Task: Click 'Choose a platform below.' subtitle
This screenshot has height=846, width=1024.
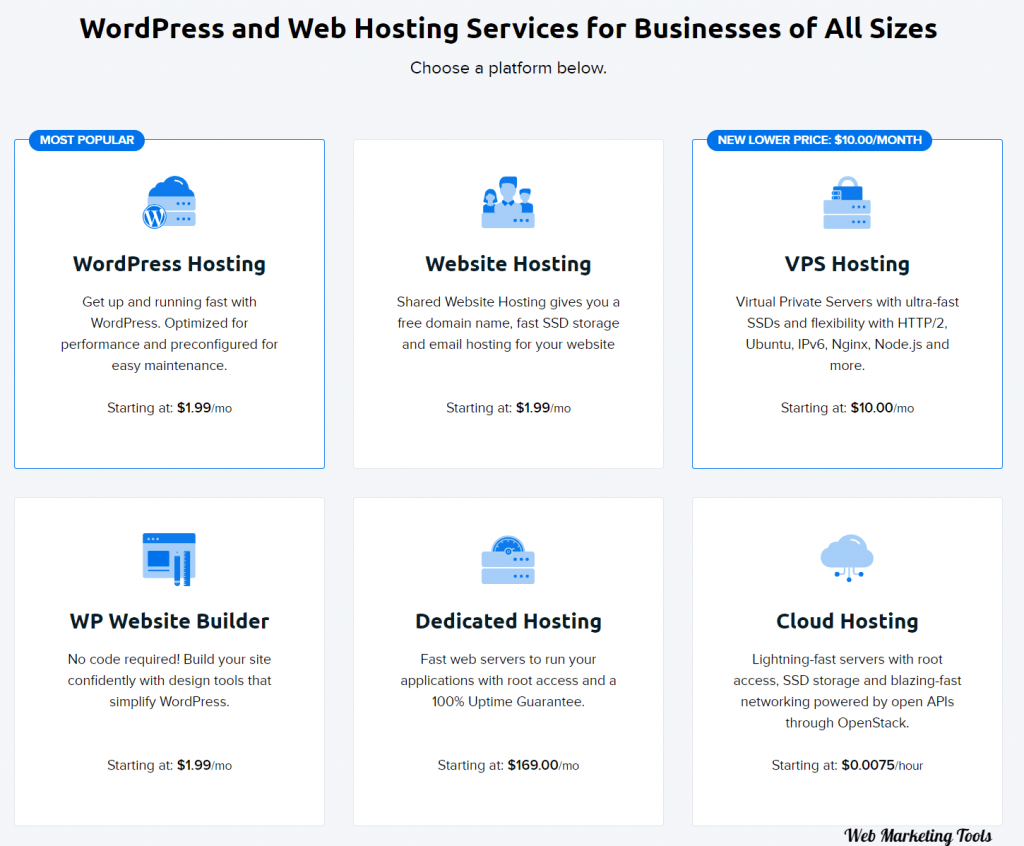Action: [x=508, y=68]
